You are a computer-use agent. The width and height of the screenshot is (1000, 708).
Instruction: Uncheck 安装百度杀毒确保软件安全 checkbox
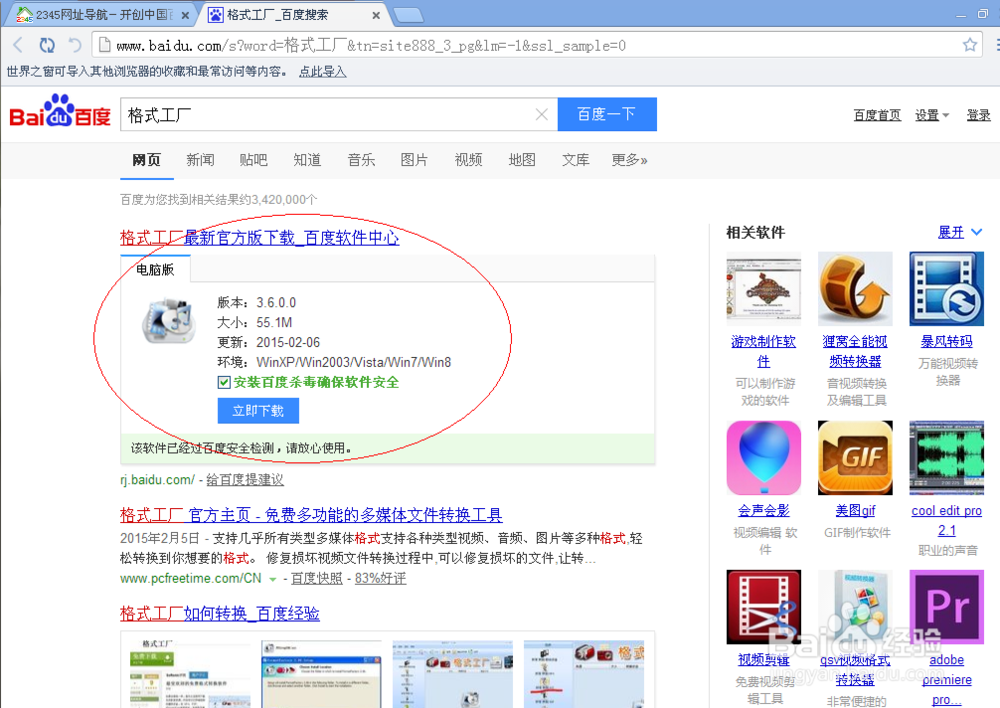pos(223,382)
